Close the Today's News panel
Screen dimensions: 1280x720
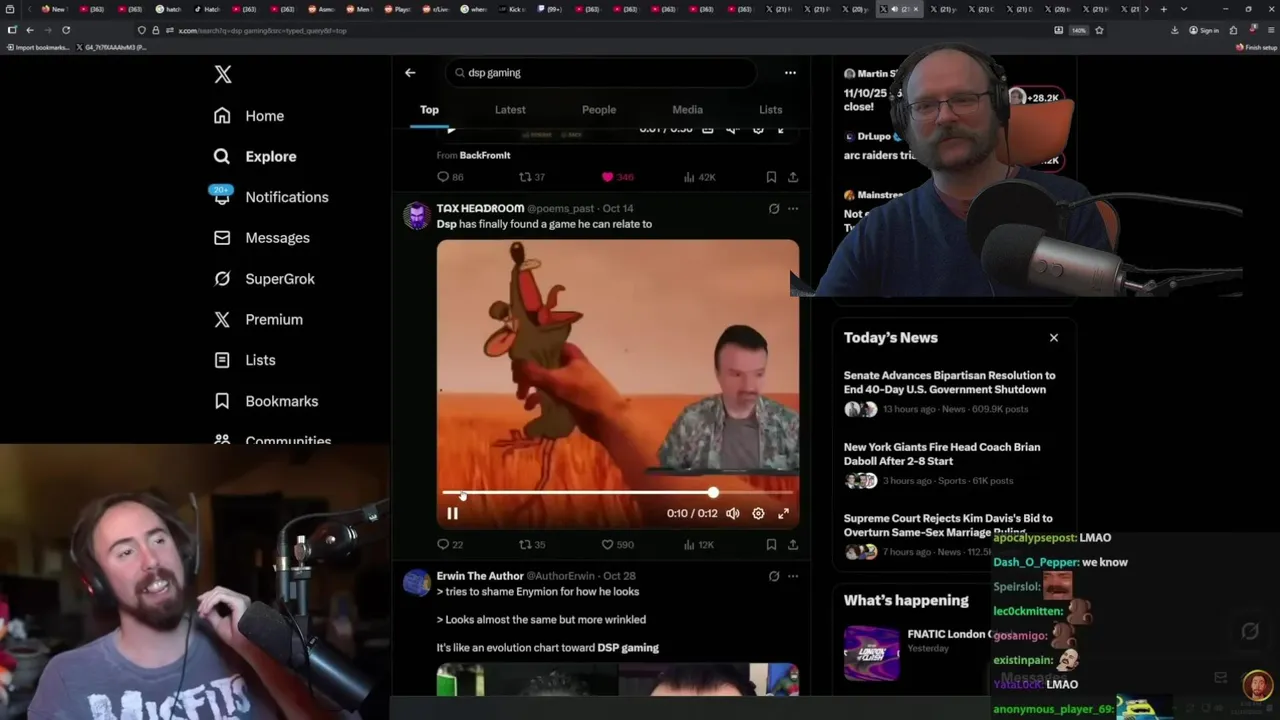pos(1054,338)
